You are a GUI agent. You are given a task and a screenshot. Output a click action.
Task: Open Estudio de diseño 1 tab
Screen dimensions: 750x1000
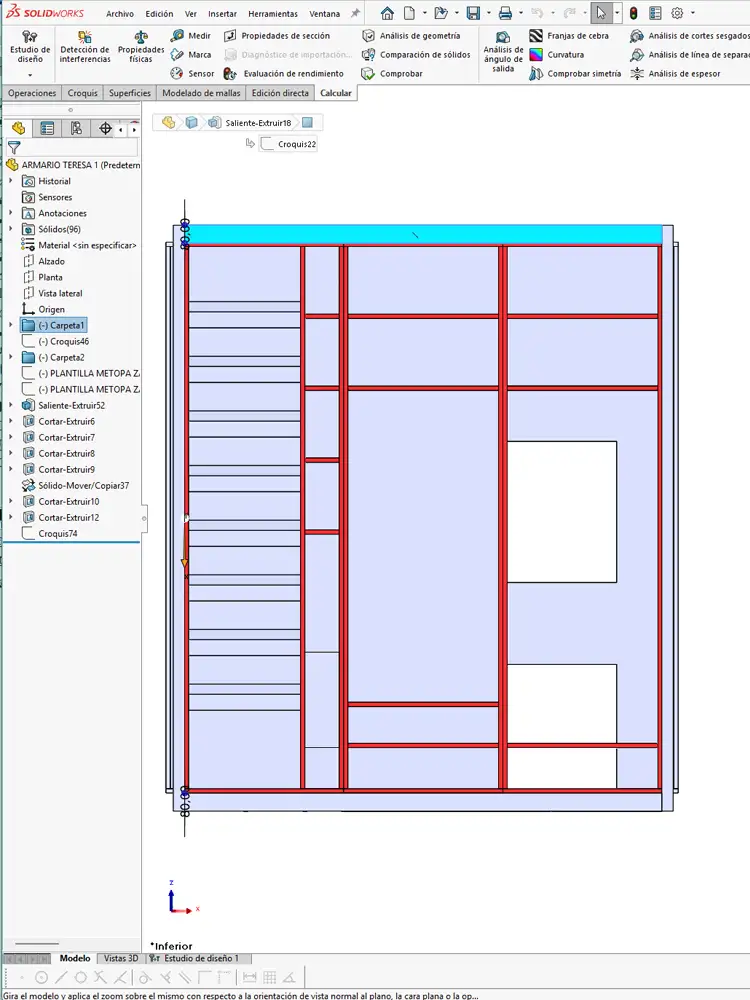tap(200, 958)
